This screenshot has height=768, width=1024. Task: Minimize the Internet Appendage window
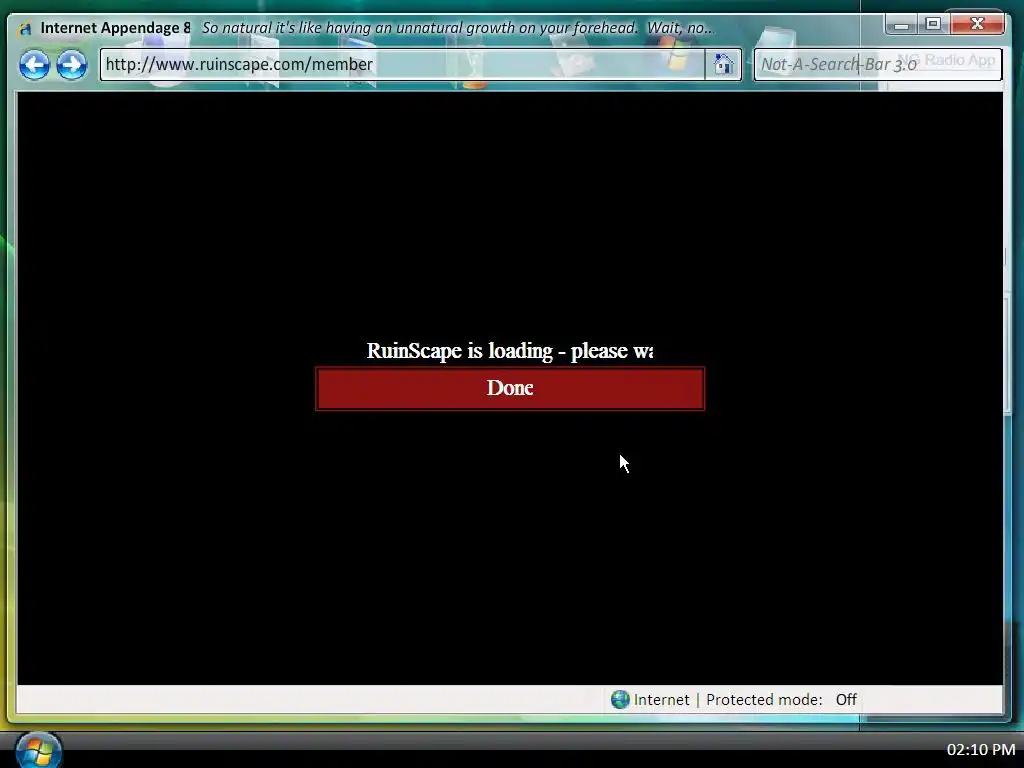tap(901, 25)
